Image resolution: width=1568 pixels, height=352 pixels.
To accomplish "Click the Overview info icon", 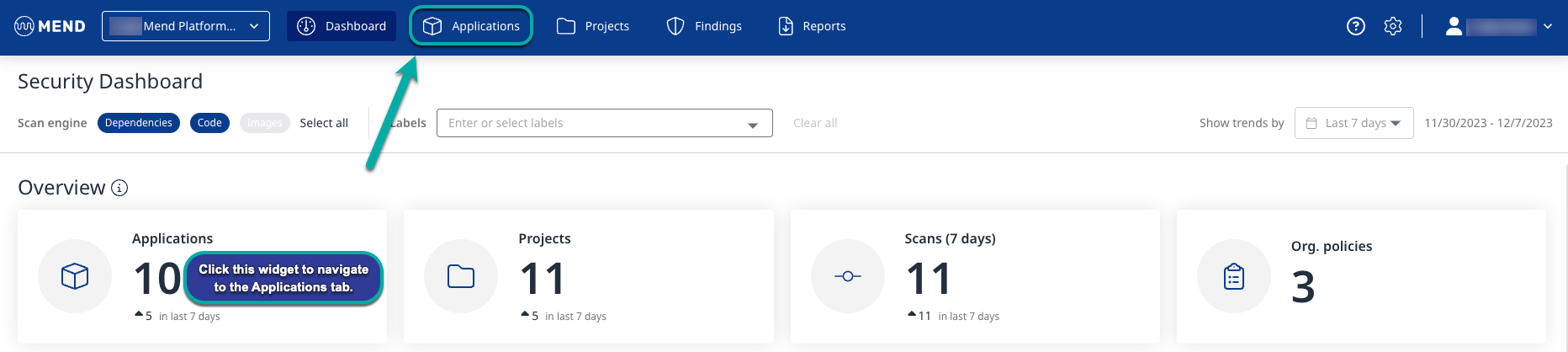I will (x=119, y=188).
